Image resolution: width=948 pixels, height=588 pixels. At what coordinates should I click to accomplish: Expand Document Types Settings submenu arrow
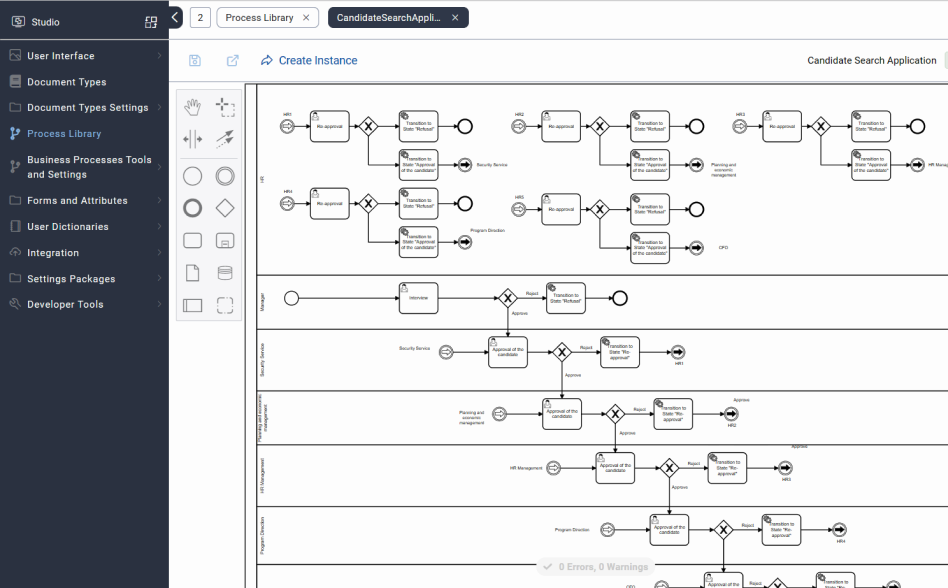click(159, 108)
